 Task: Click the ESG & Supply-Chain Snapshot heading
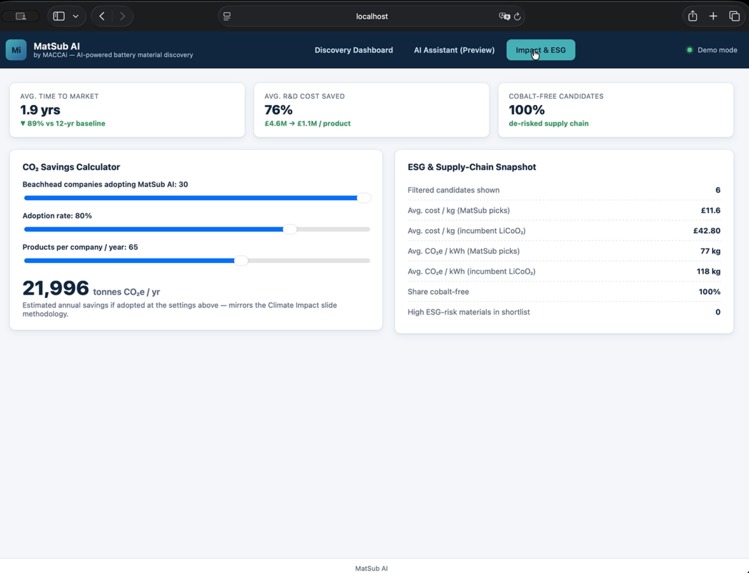(472, 167)
